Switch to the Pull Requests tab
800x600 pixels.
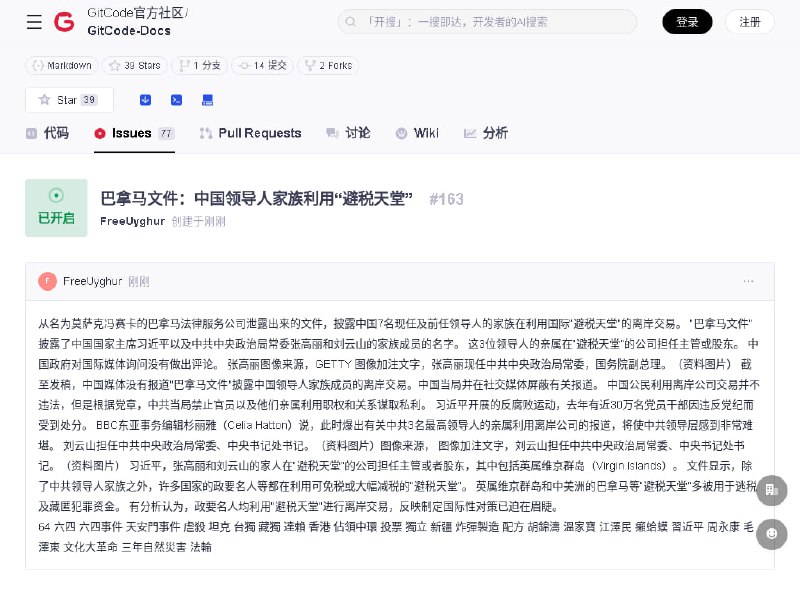pyautogui.click(x=250, y=133)
